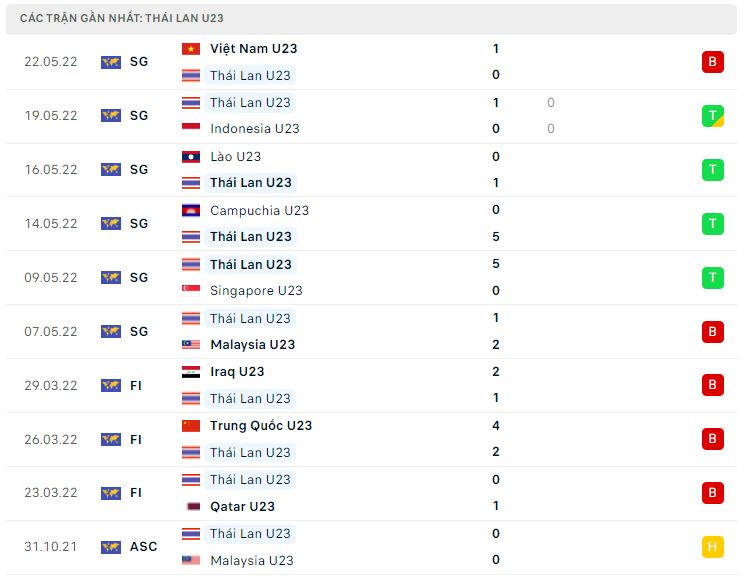Open the 16.05.22 match date row

tap(372, 170)
